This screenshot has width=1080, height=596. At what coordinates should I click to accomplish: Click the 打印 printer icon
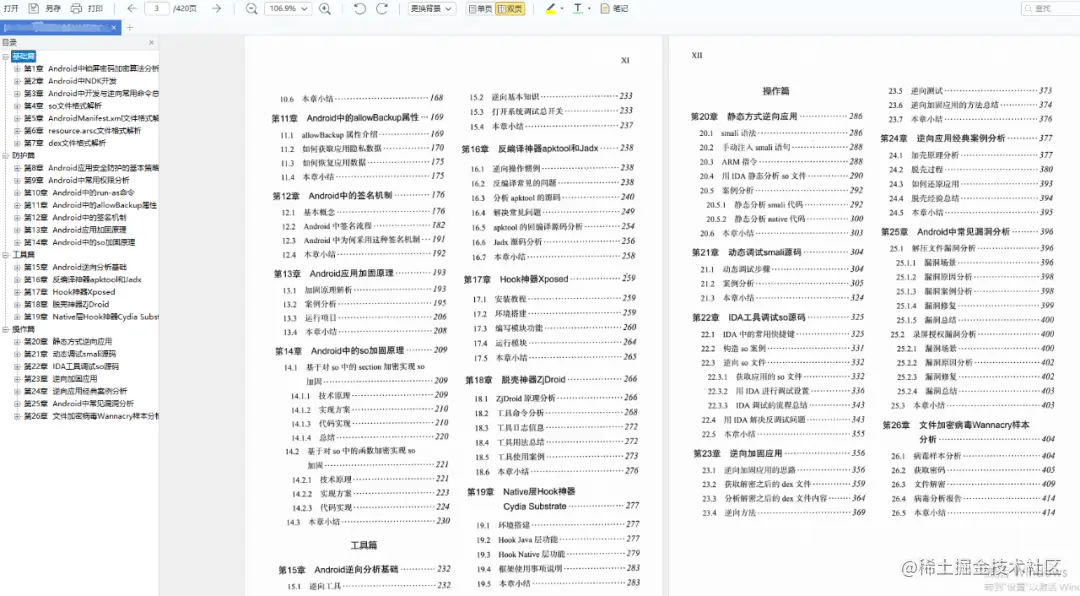(x=76, y=8)
